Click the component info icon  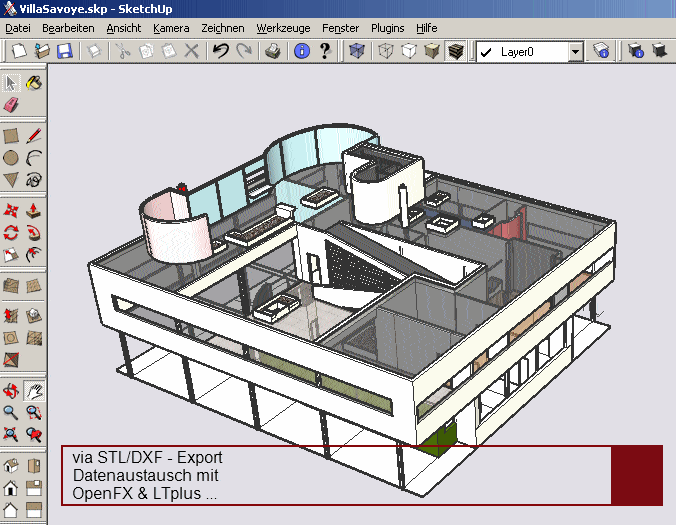point(635,51)
